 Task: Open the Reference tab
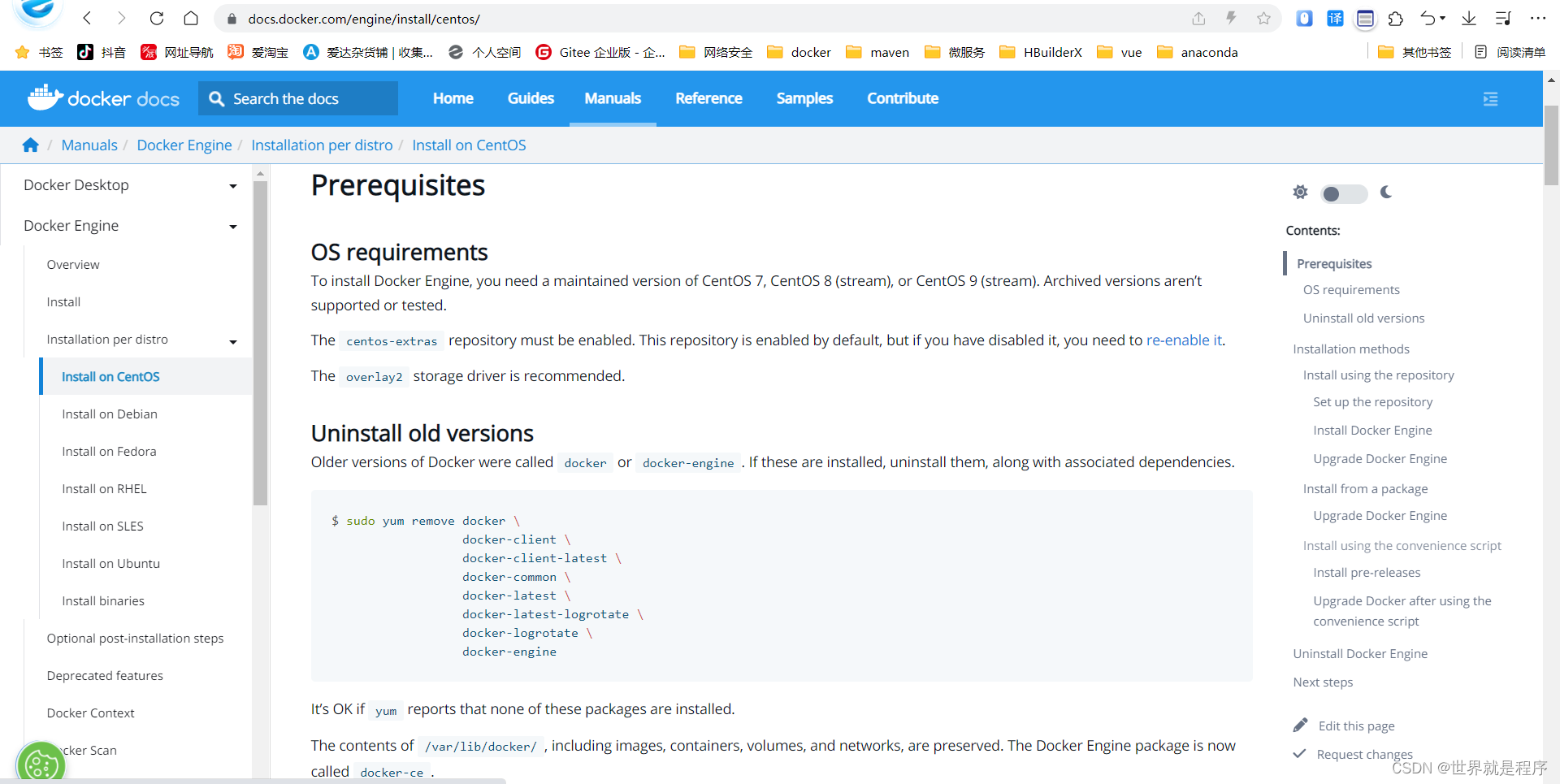(x=708, y=98)
